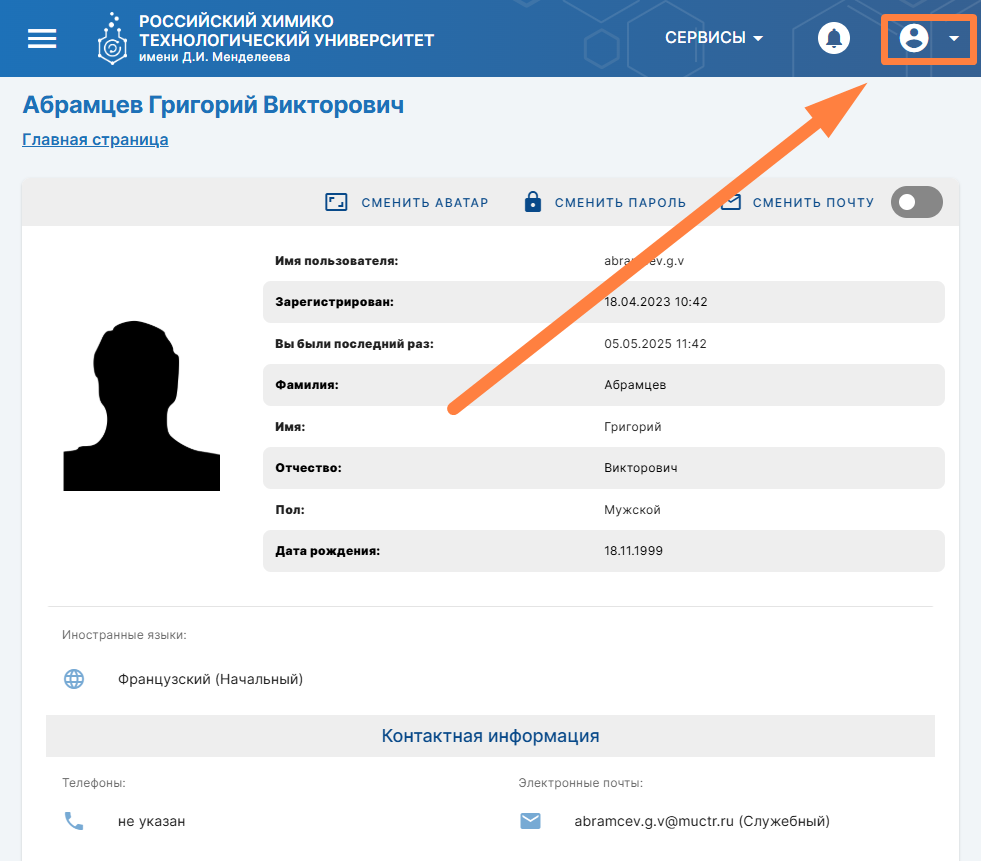Click the profile silhouette photo
Screen dimensions: 981x861
click(x=141, y=406)
